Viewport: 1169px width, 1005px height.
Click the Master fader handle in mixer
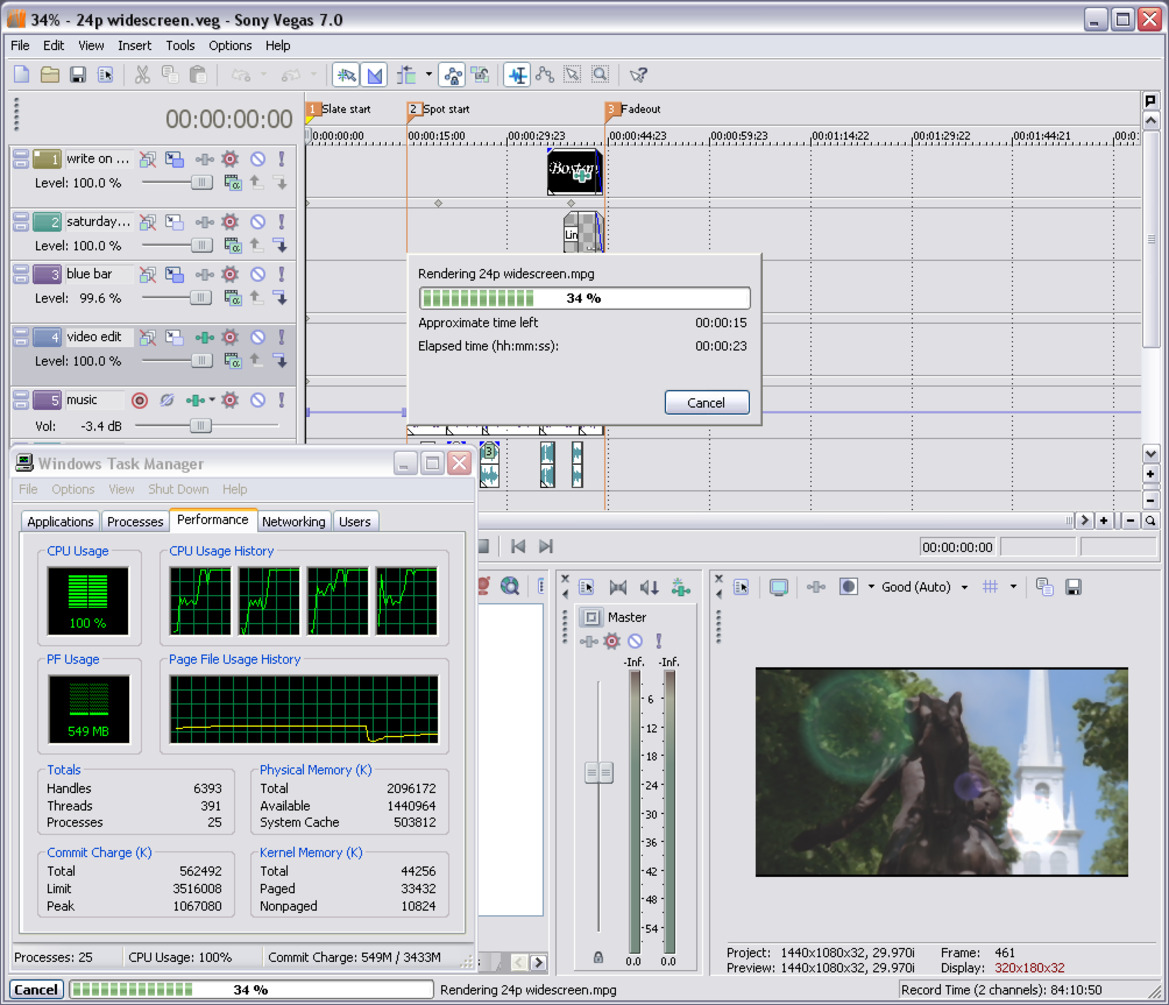click(x=599, y=772)
